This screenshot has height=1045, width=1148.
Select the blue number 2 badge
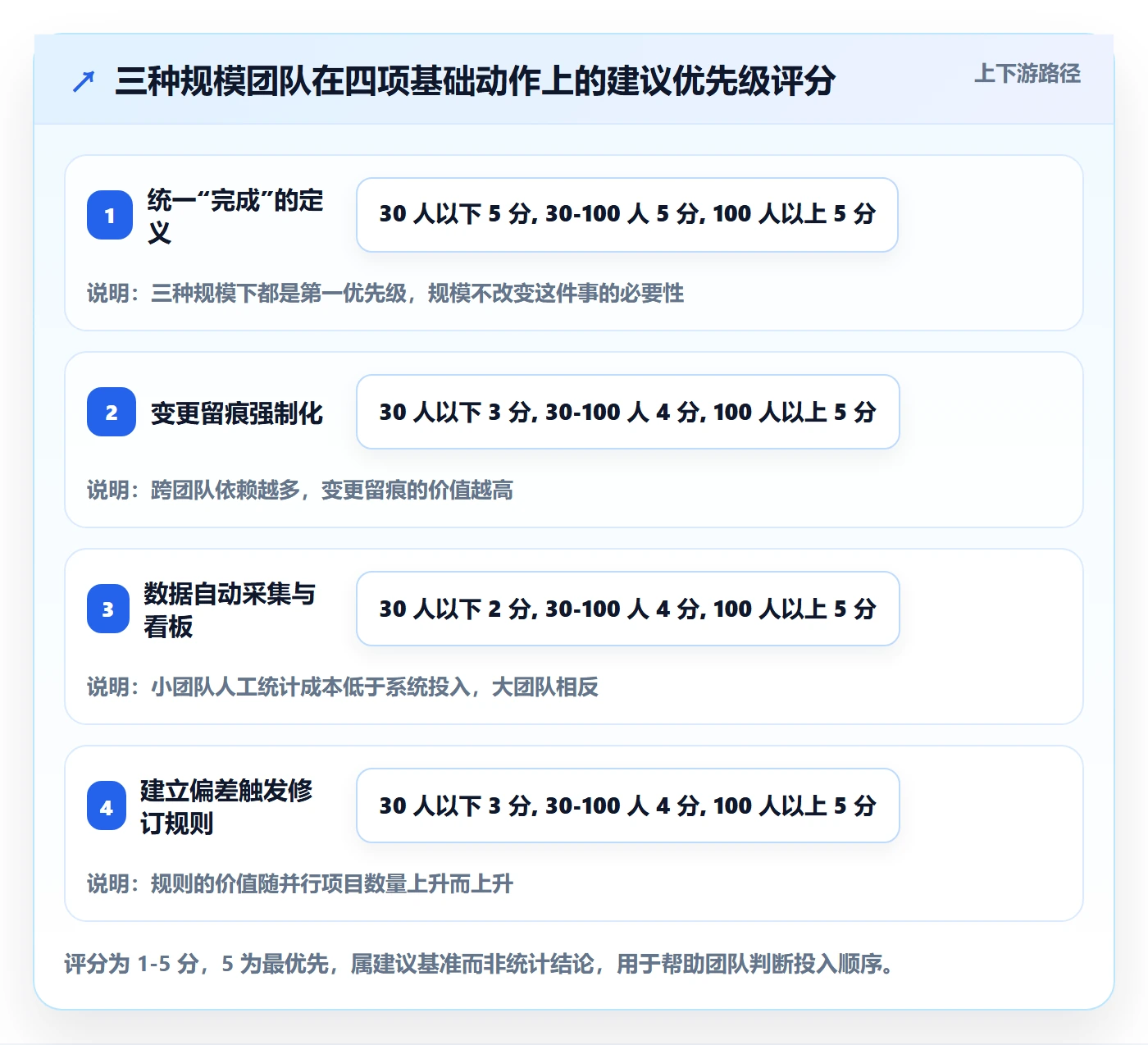(112, 412)
